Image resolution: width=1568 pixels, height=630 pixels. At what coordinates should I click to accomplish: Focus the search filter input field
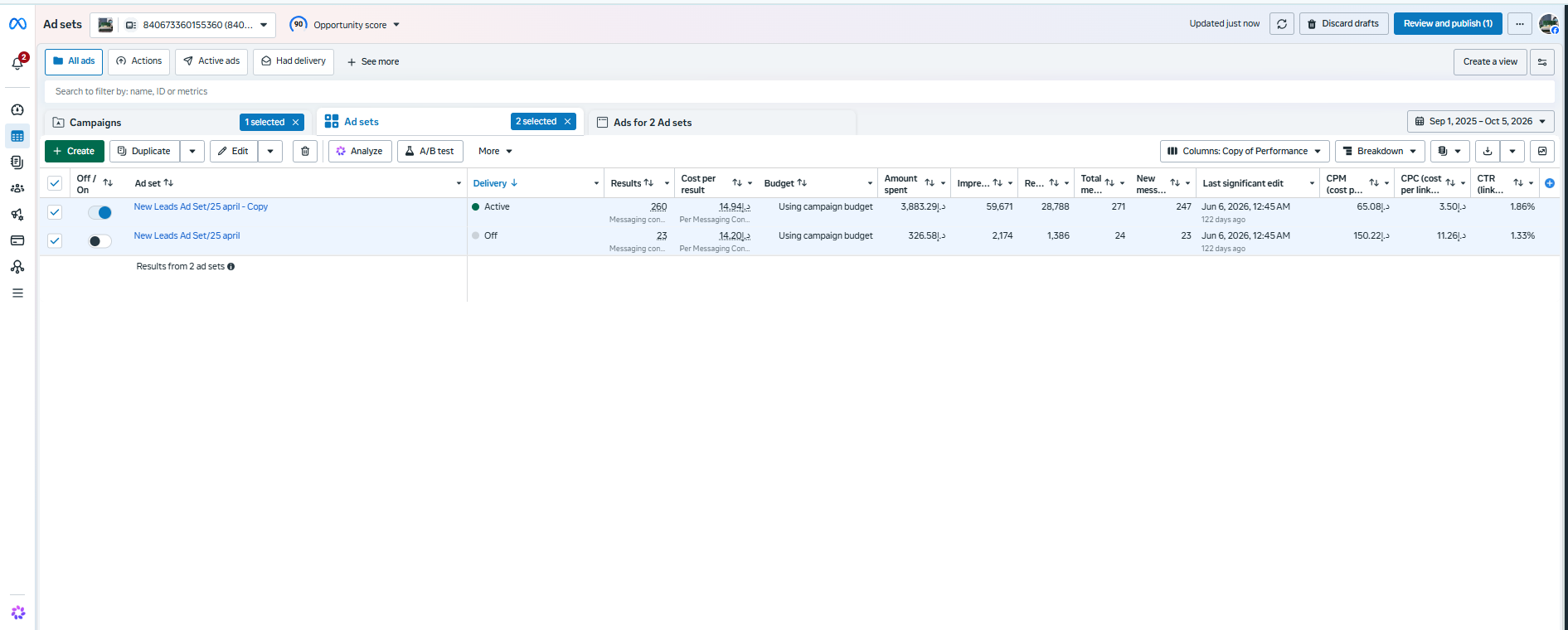[x=799, y=92]
